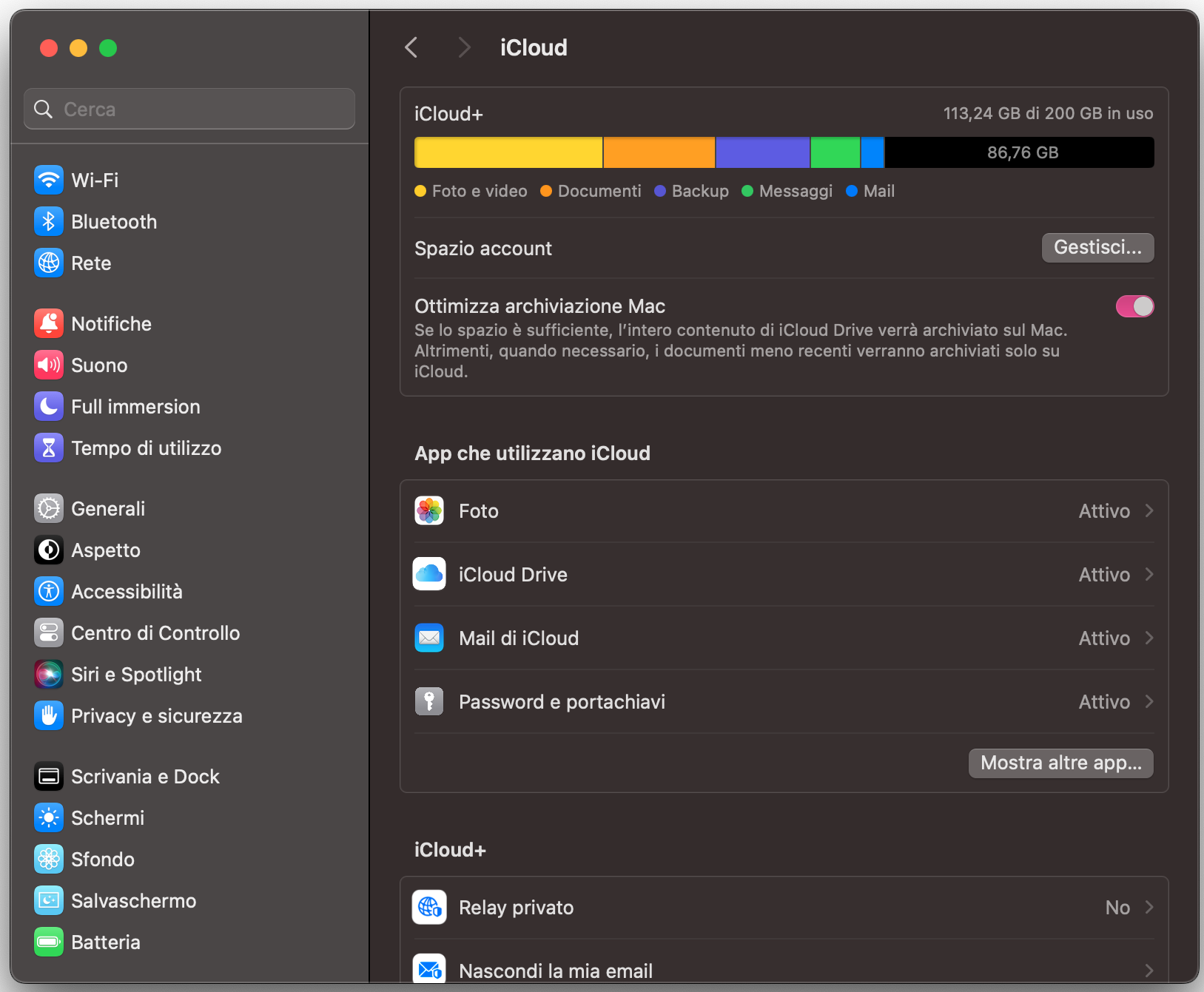
Task: Open Salvaschermo settings icon
Action: (x=48, y=900)
